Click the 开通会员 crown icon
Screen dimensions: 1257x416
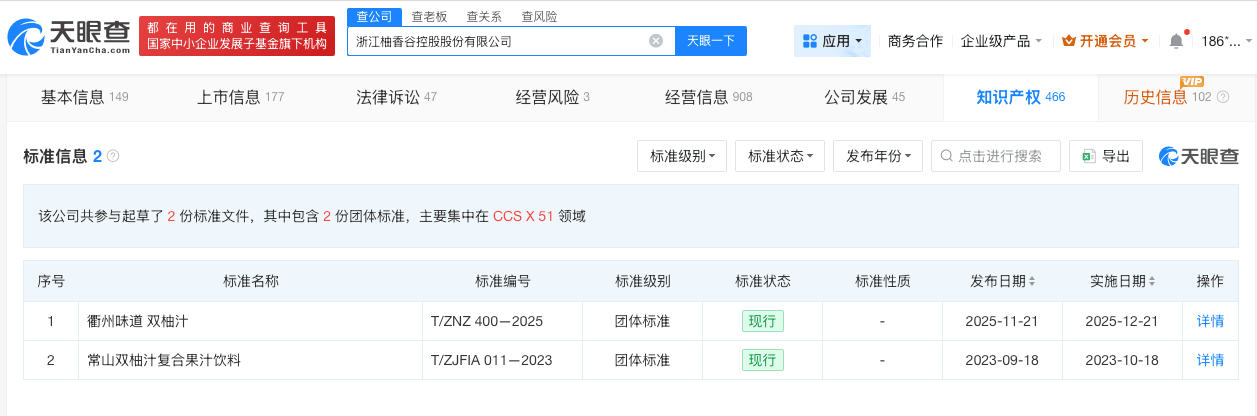pos(1068,41)
